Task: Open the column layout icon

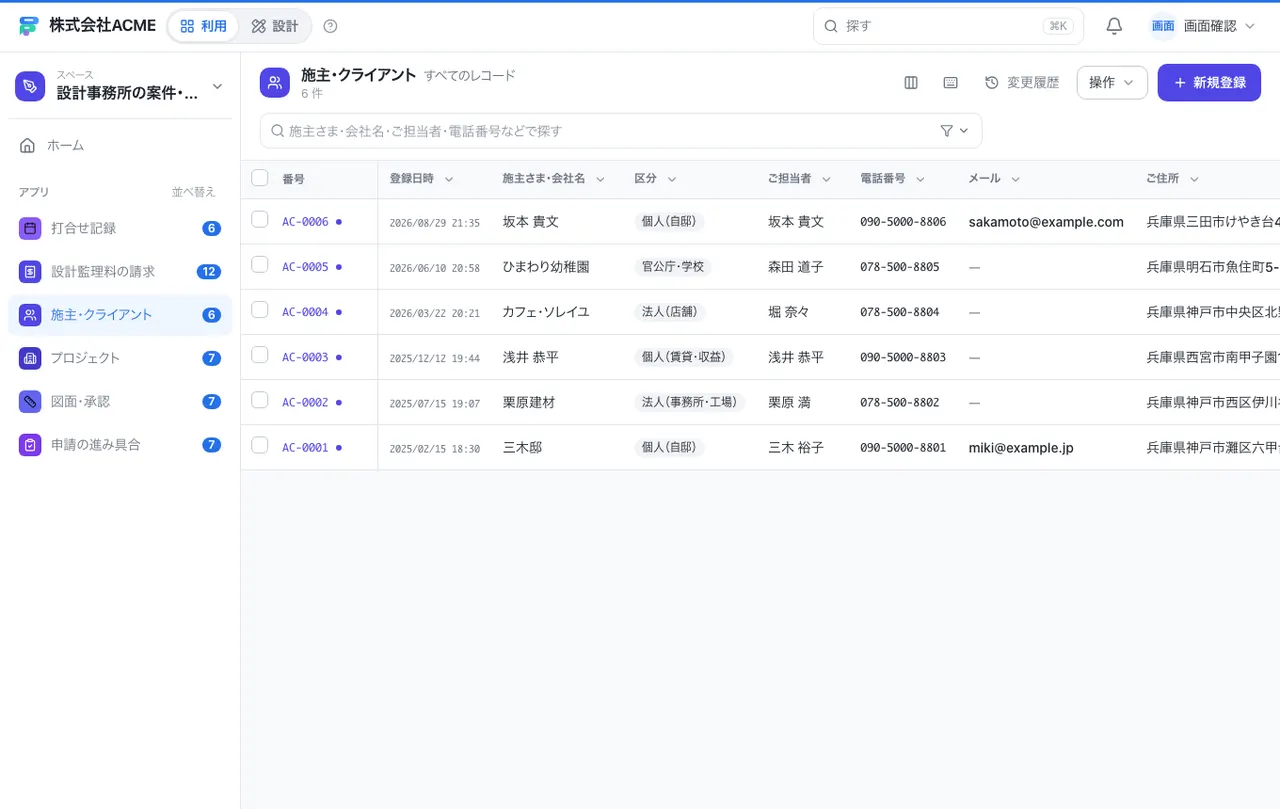Action: tap(911, 83)
